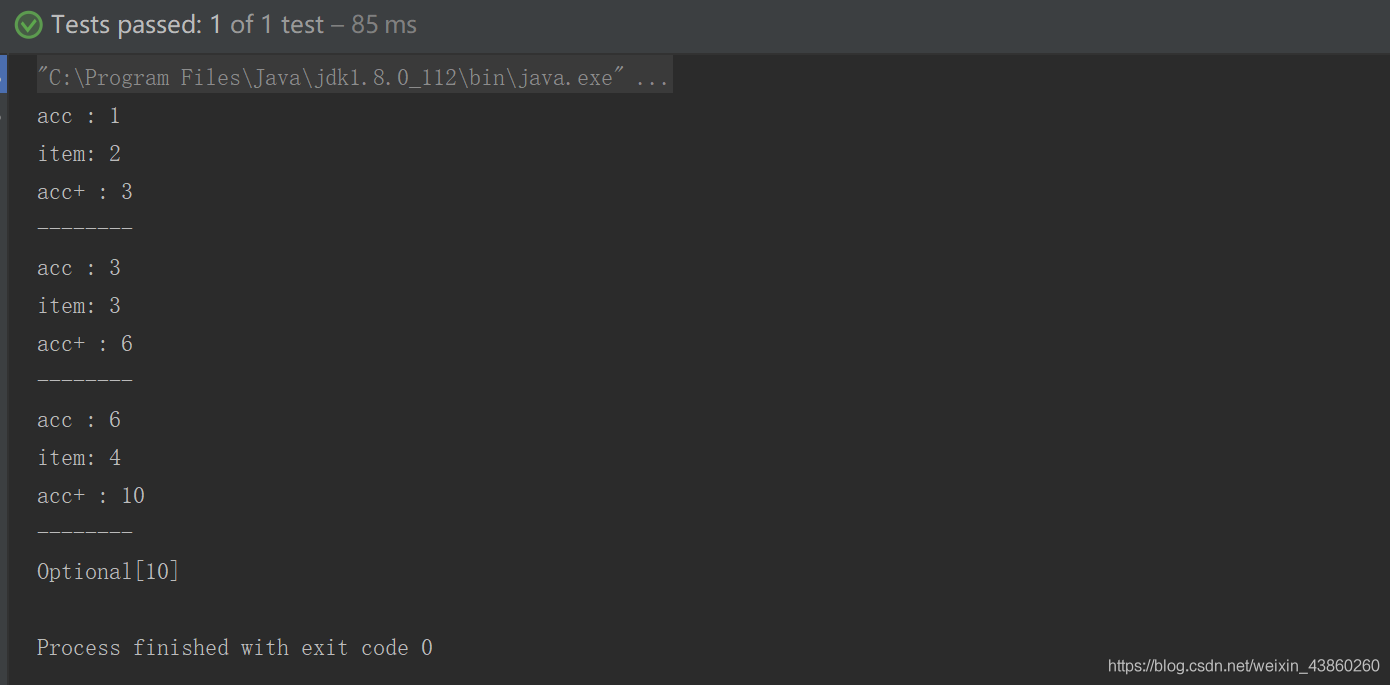Open the blog.csdn.net watermark link
1390x685 pixels.
click(x=1243, y=666)
